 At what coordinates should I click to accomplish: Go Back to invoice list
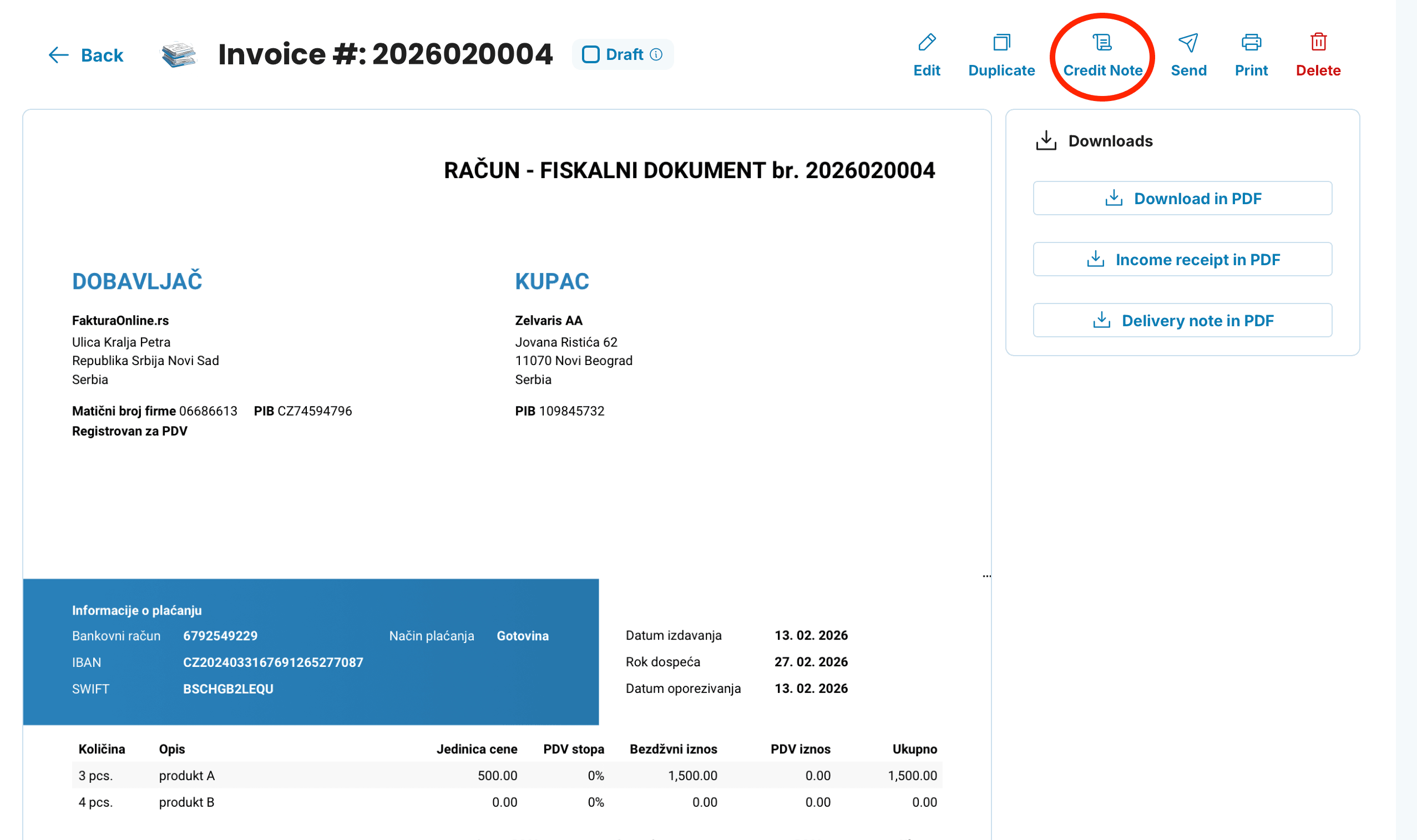[102, 55]
